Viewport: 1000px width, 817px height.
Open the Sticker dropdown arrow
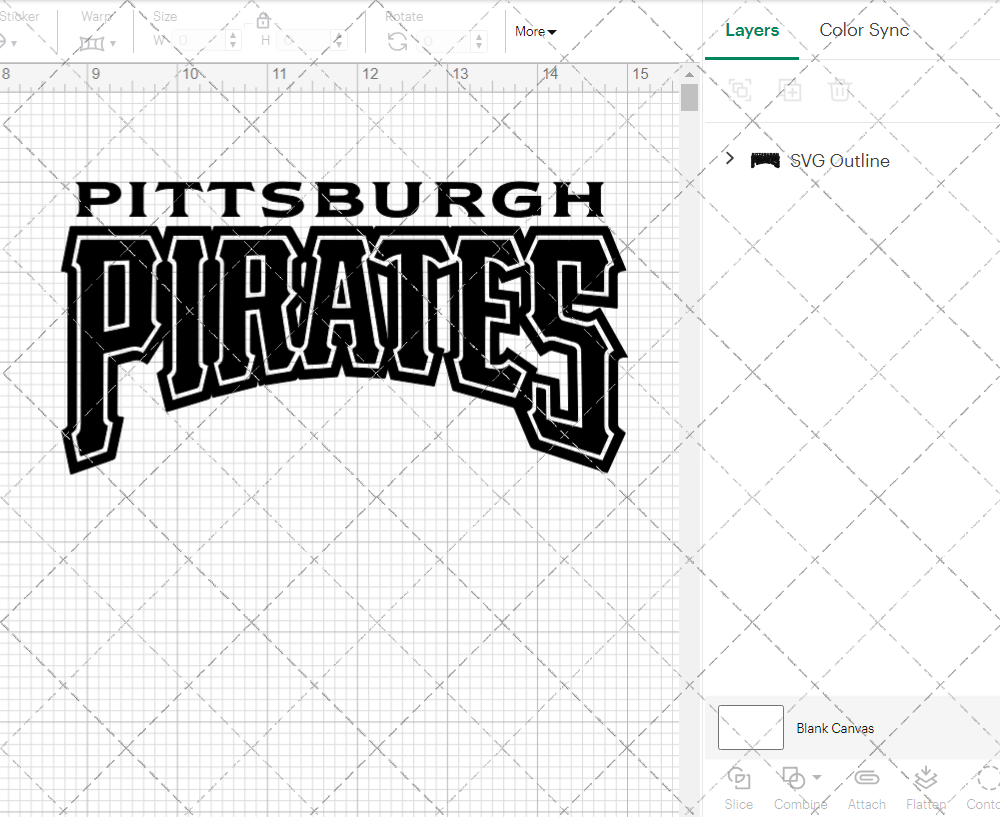[x=14, y=43]
